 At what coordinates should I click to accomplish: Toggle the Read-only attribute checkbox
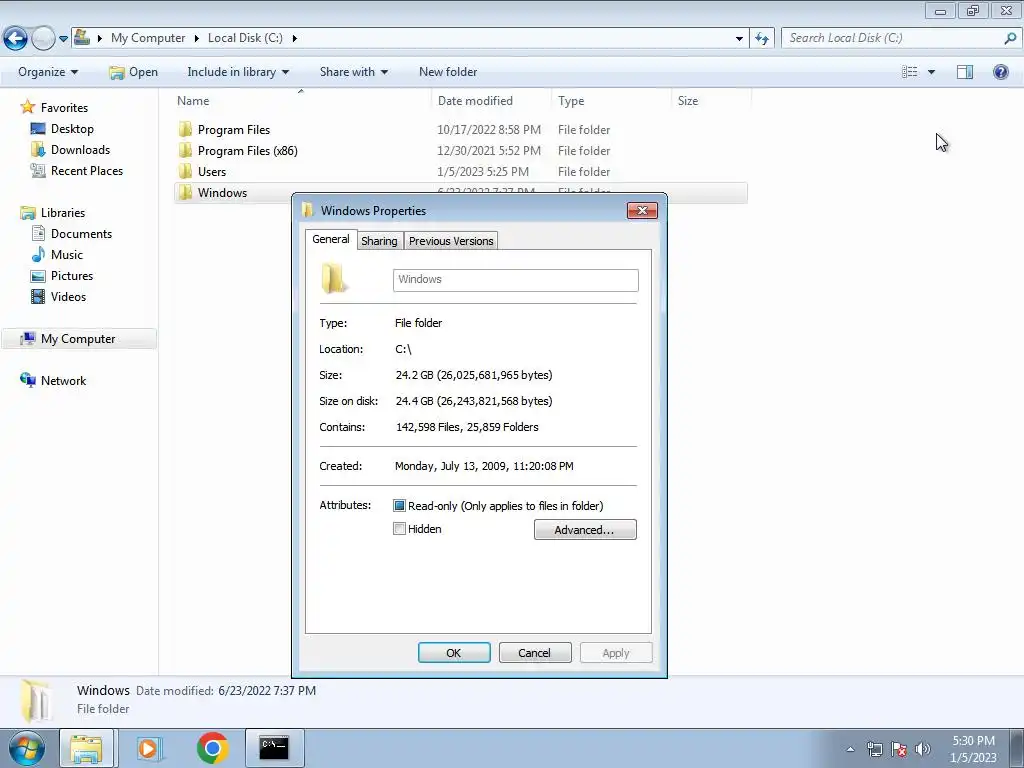(399, 505)
